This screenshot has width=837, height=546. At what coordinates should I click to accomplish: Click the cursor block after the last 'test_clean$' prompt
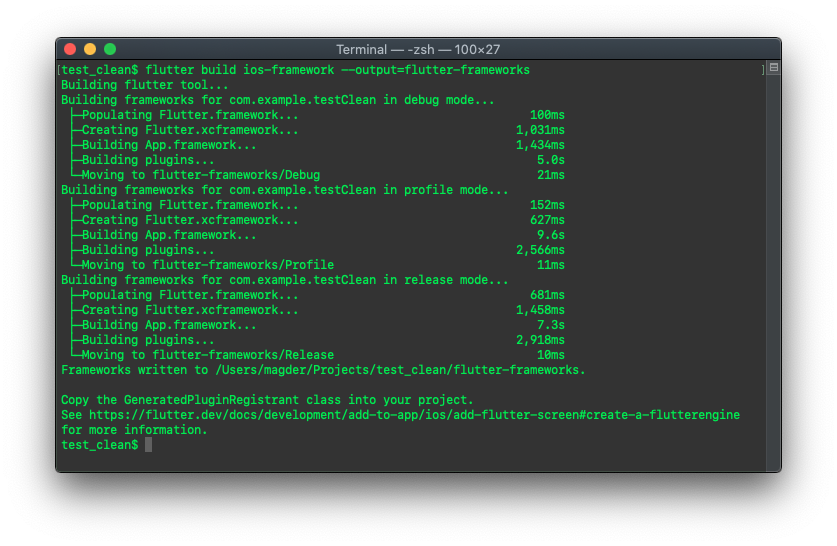pos(148,445)
